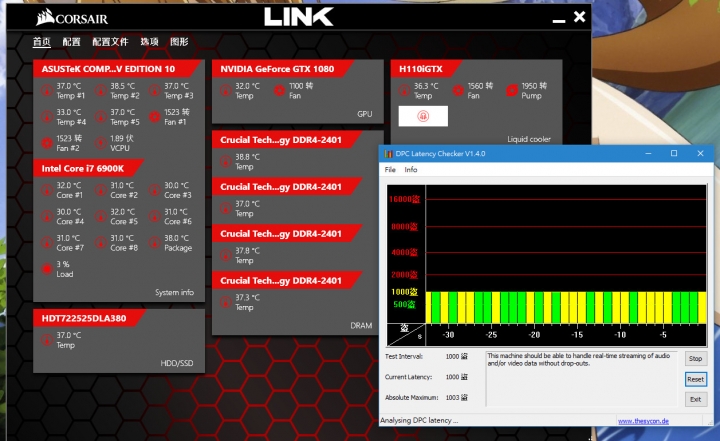The width and height of the screenshot is (720, 441).
Task: Click the Exit button
Action: point(695,399)
